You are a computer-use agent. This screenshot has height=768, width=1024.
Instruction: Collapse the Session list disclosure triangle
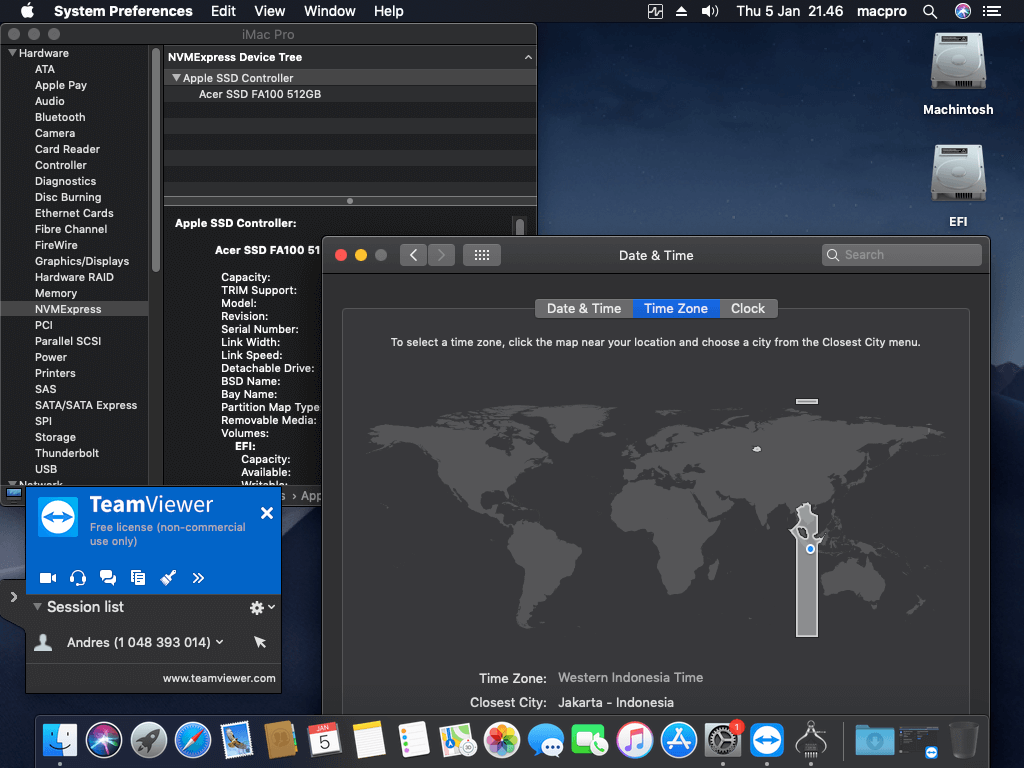click(37, 607)
